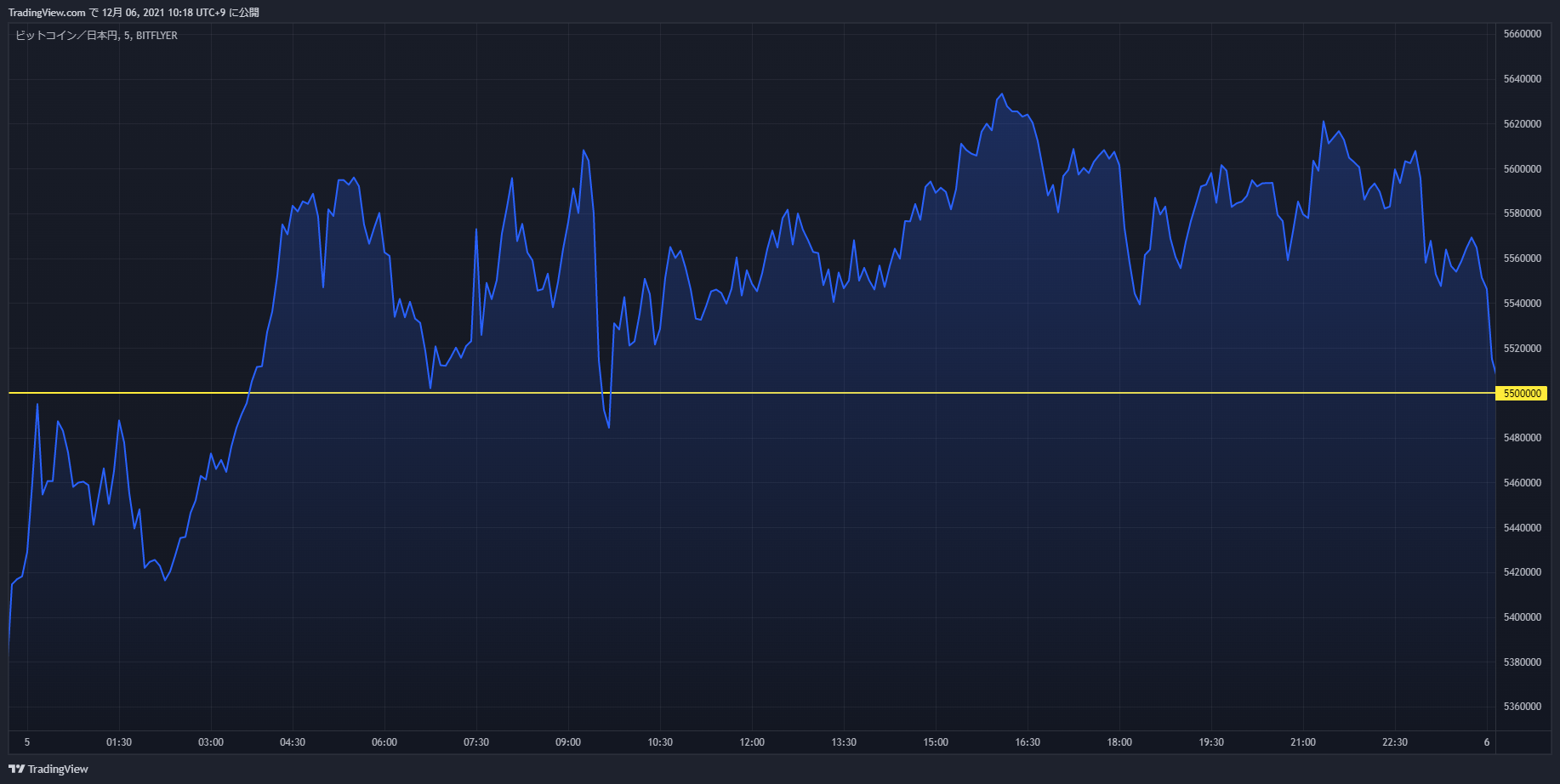
Task: Click the TradingView logo icon at bottom left
Action: [x=16, y=769]
